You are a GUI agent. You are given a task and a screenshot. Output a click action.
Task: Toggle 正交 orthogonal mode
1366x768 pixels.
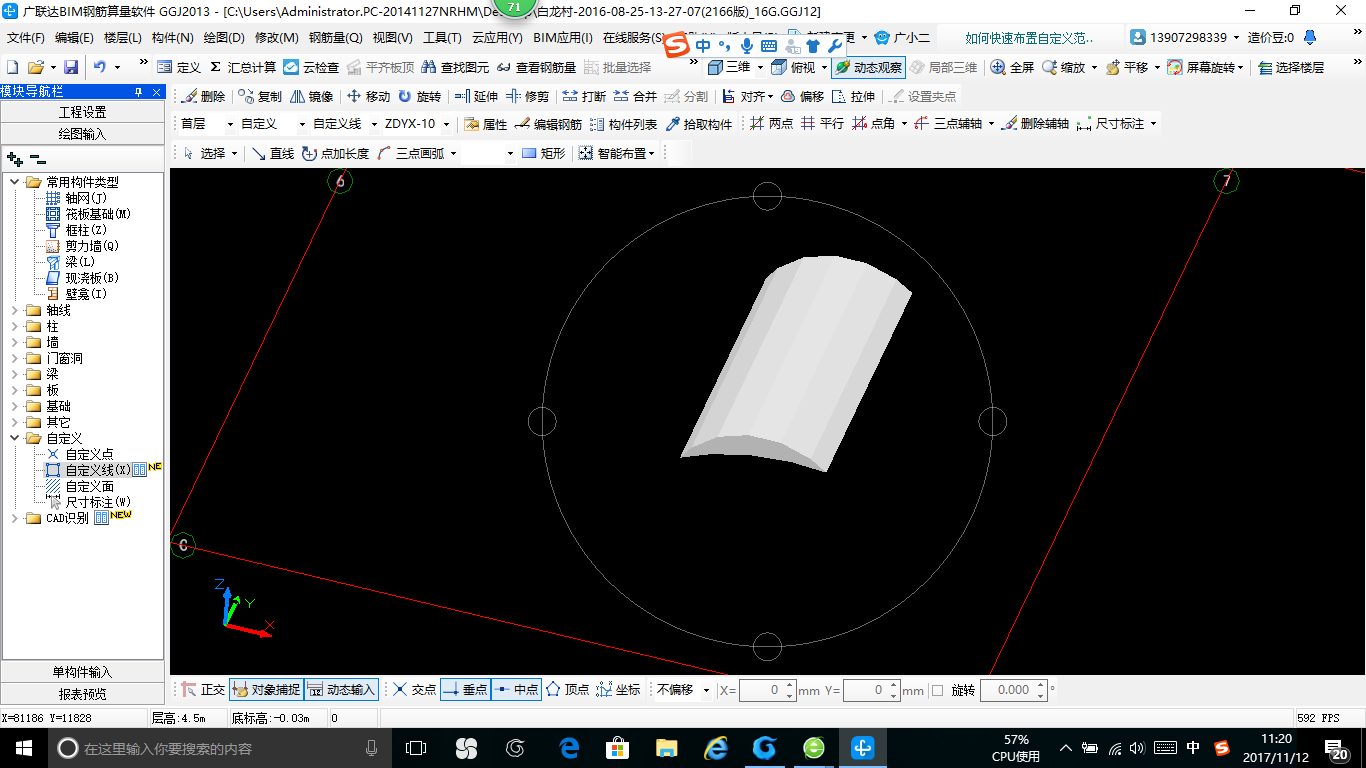pos(203,690)
